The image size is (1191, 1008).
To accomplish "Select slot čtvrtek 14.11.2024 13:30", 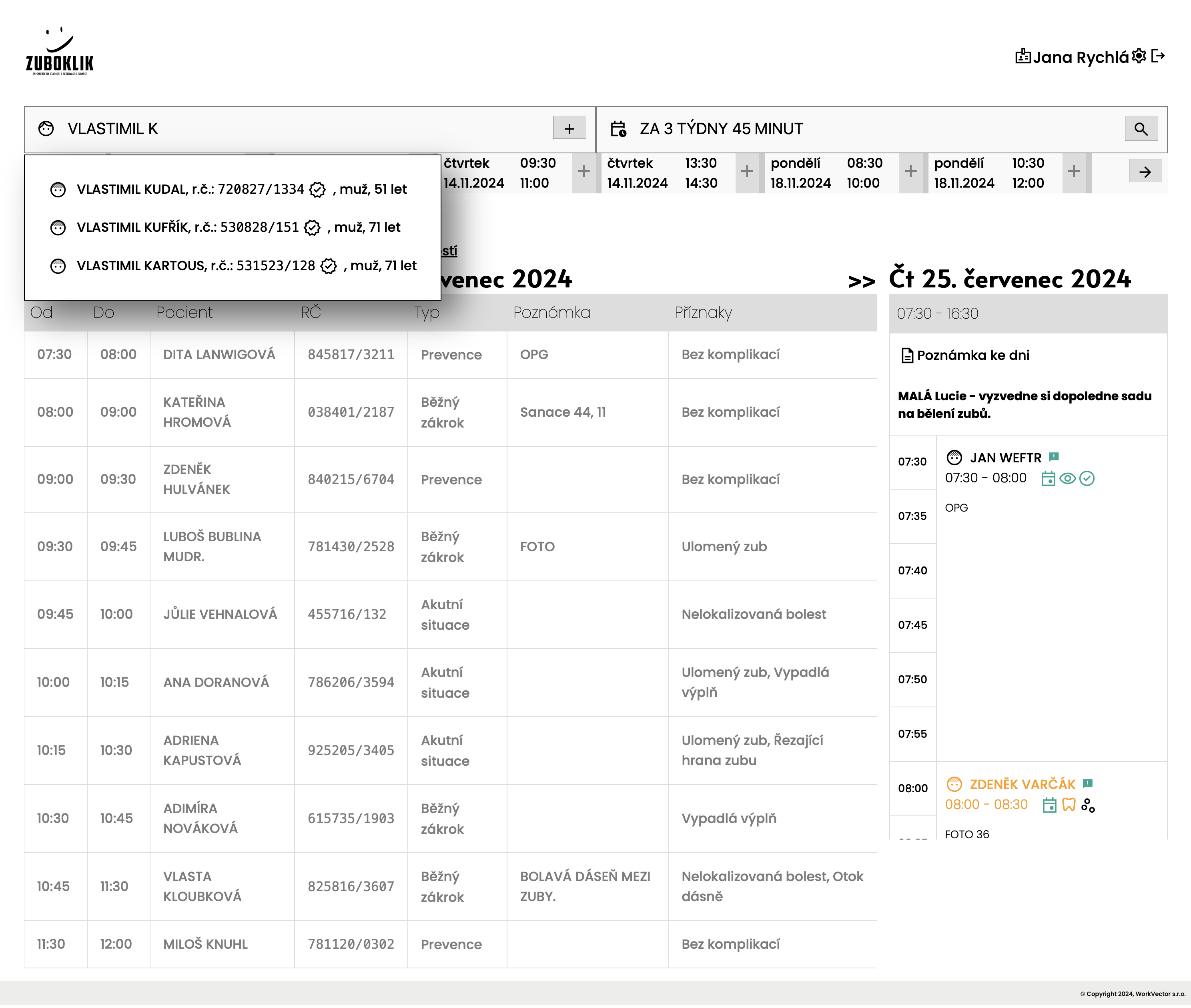I will (x=663, y=173).
